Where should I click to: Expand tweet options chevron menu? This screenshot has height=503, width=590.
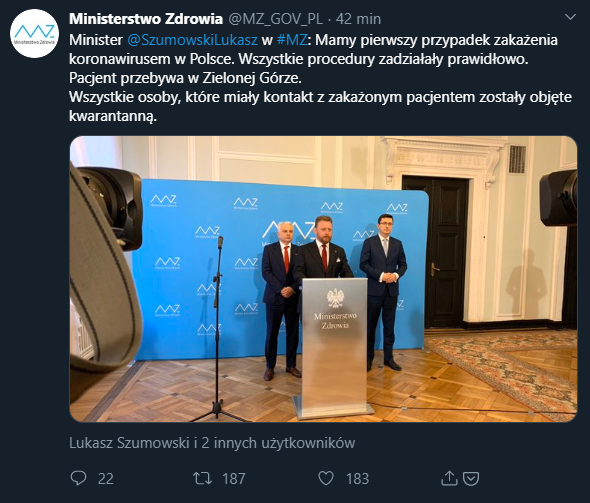[x=570, y=17]
